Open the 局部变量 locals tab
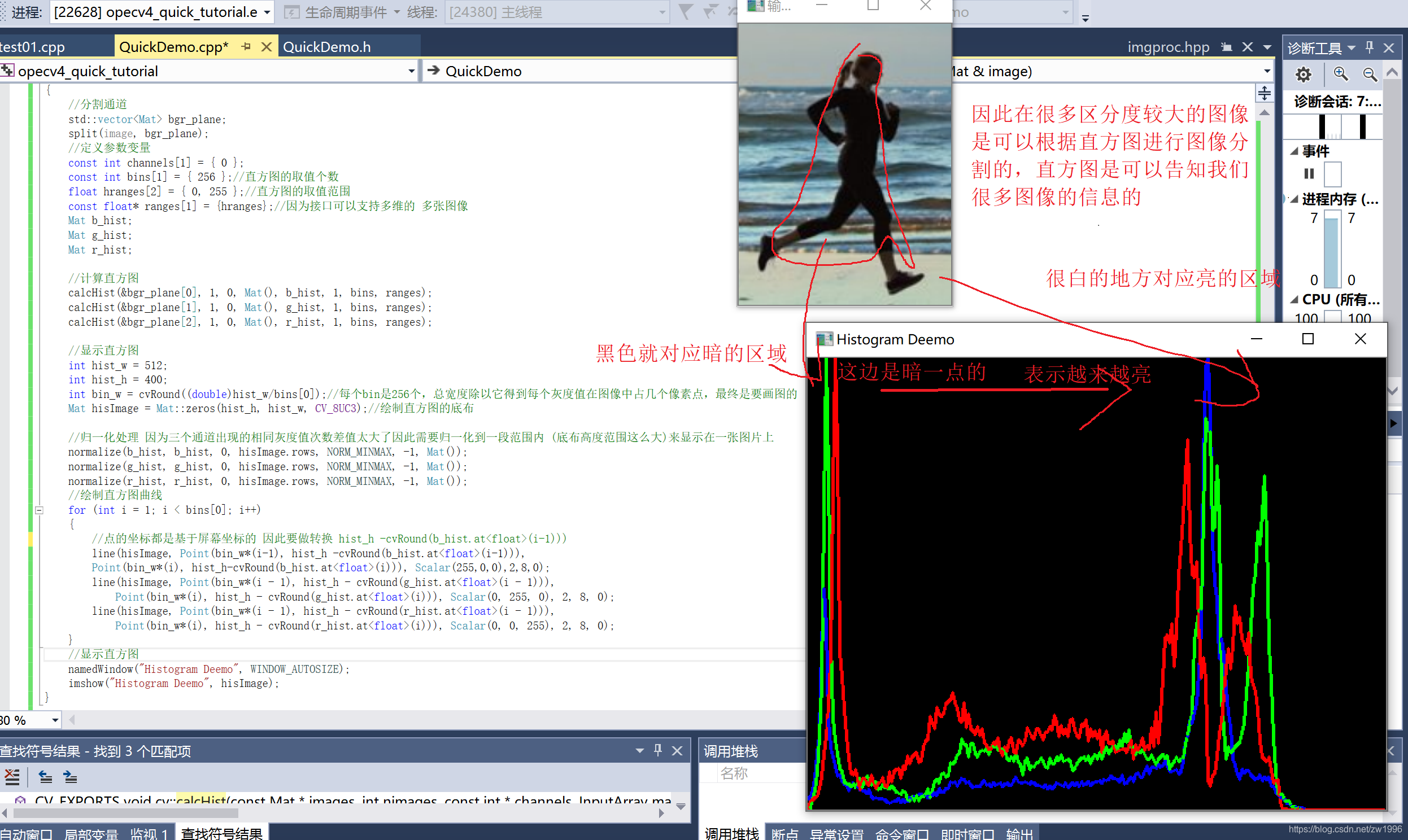The image size is (1408, 840). [90, 833]
